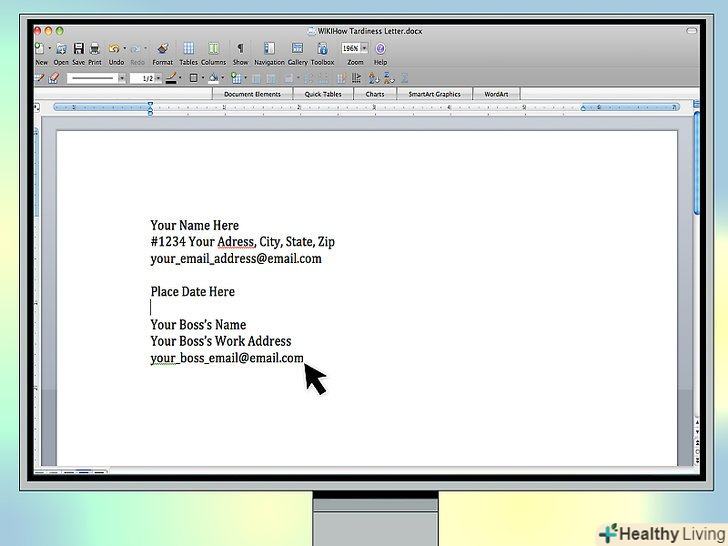Viewport: 728px width, 546px height.
Task: Click the document icon beside the title
Action: click(312, 31)
